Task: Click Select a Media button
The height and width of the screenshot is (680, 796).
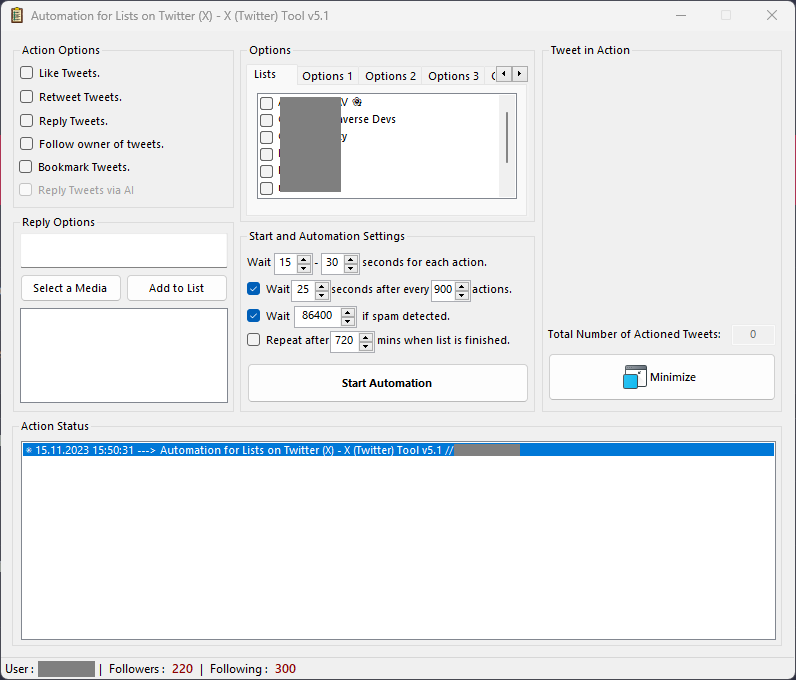Action: (x=71, y=288)
